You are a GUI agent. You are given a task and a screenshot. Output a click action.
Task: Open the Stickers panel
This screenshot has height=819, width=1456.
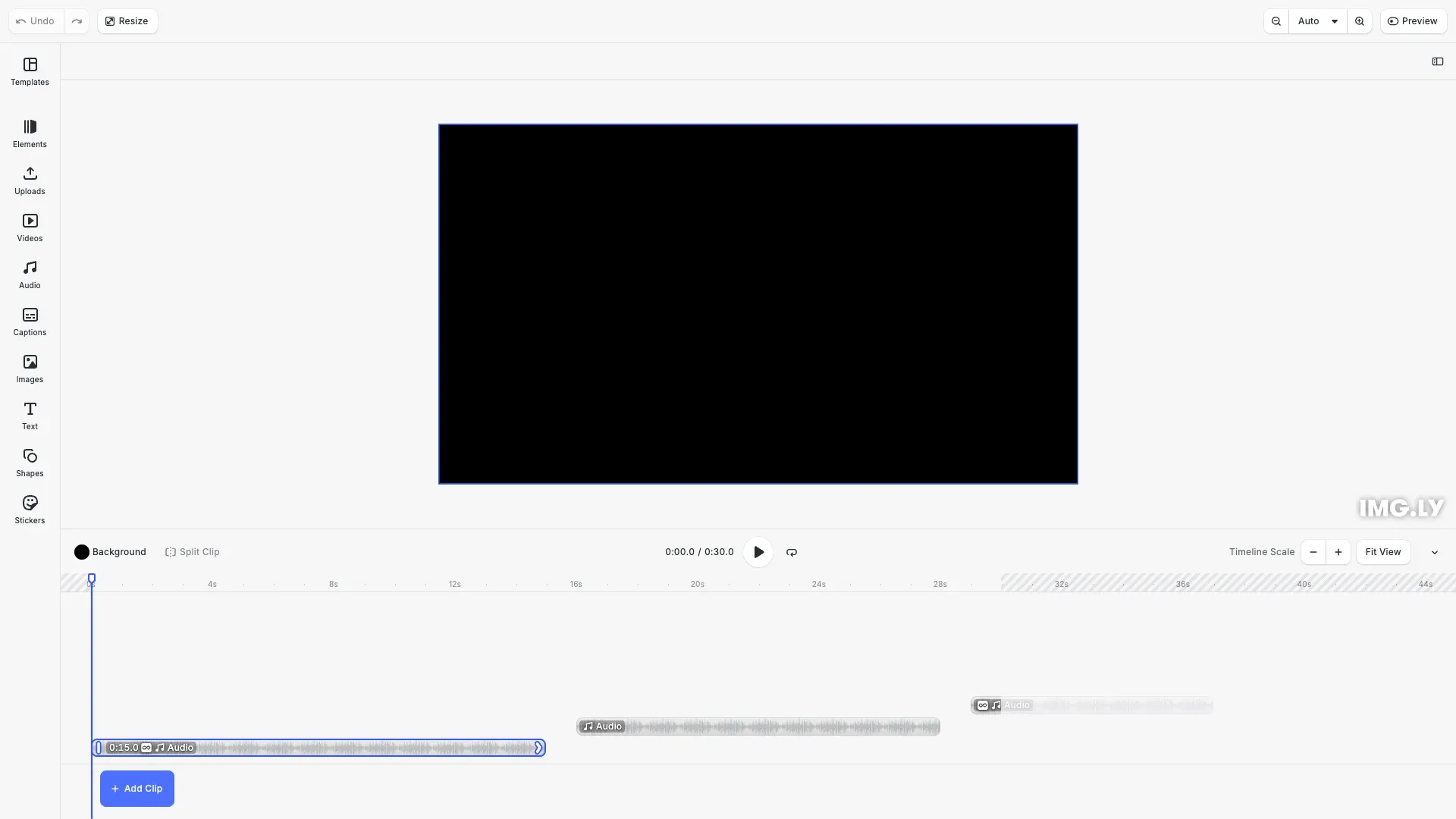(x=30, y=509)
